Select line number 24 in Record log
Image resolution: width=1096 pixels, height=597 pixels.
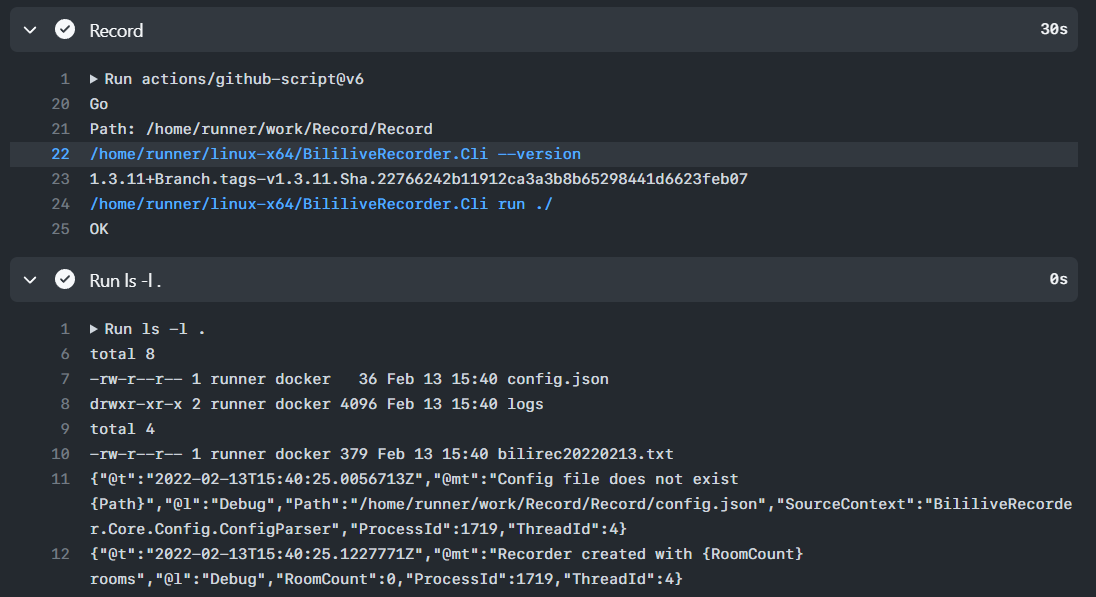click(x=61, y=204)
